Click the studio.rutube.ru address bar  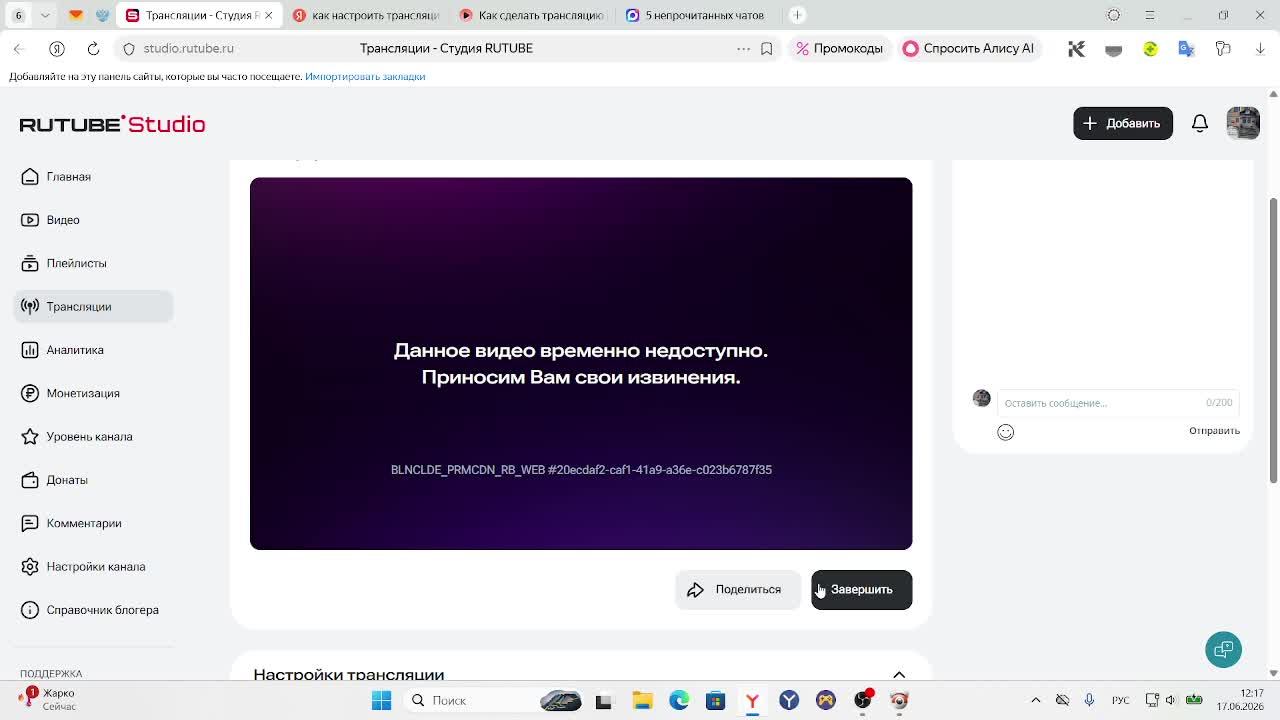pyautogui.click(x=188, y=48)
